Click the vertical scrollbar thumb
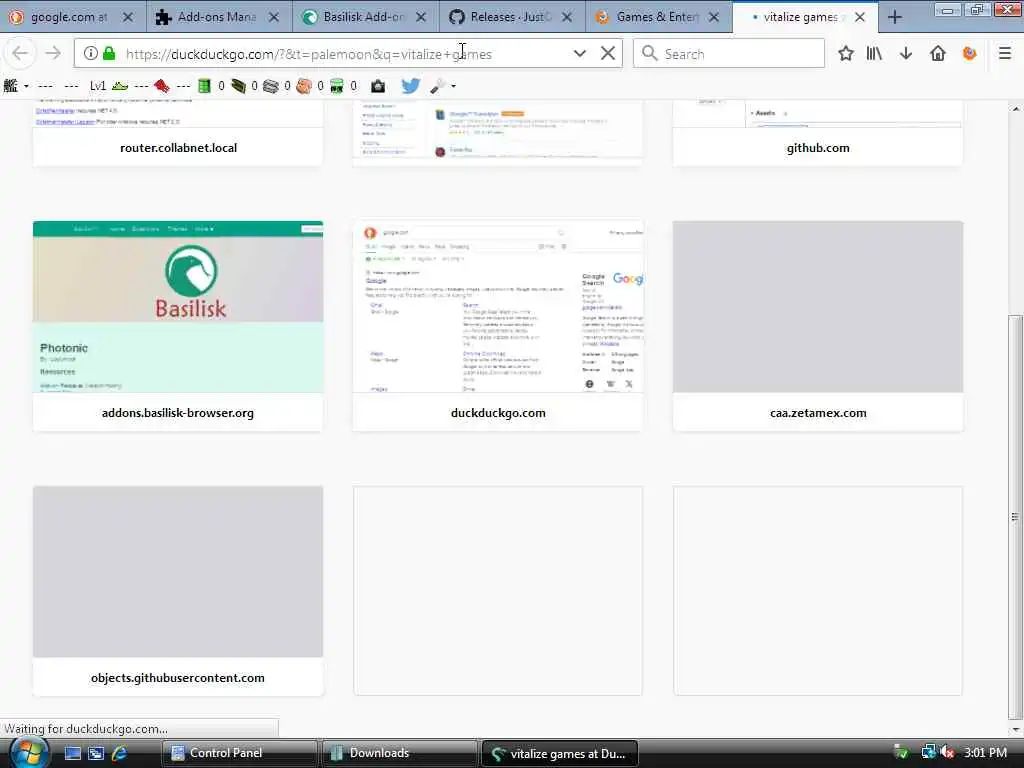 [x=1015, y=516]
